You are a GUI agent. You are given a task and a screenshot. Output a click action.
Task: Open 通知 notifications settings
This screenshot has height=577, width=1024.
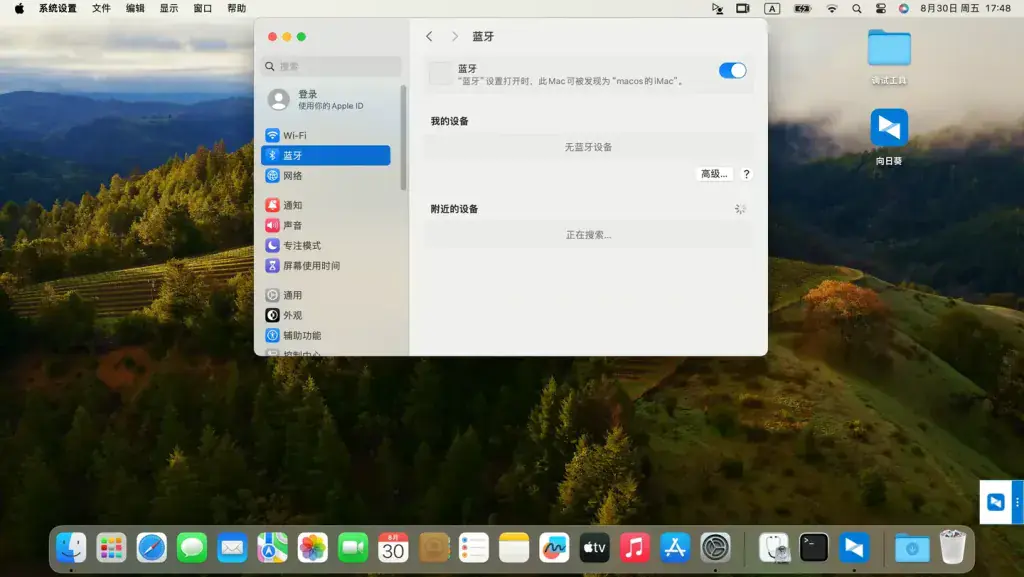click(326, 205)
